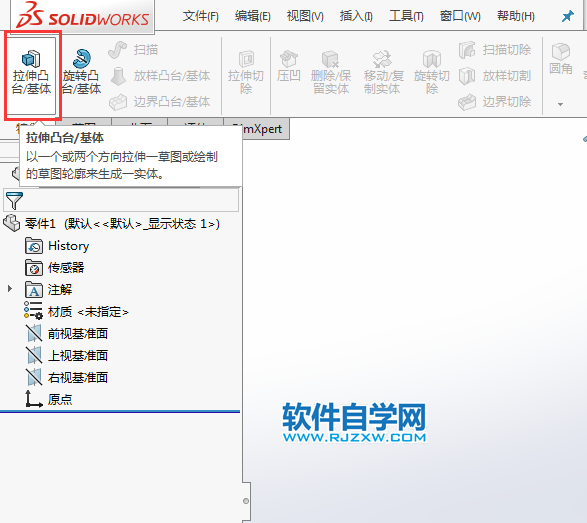Open the 视图(V) menu
This screenshot has width=587, height=523.
tap(305, 16)
